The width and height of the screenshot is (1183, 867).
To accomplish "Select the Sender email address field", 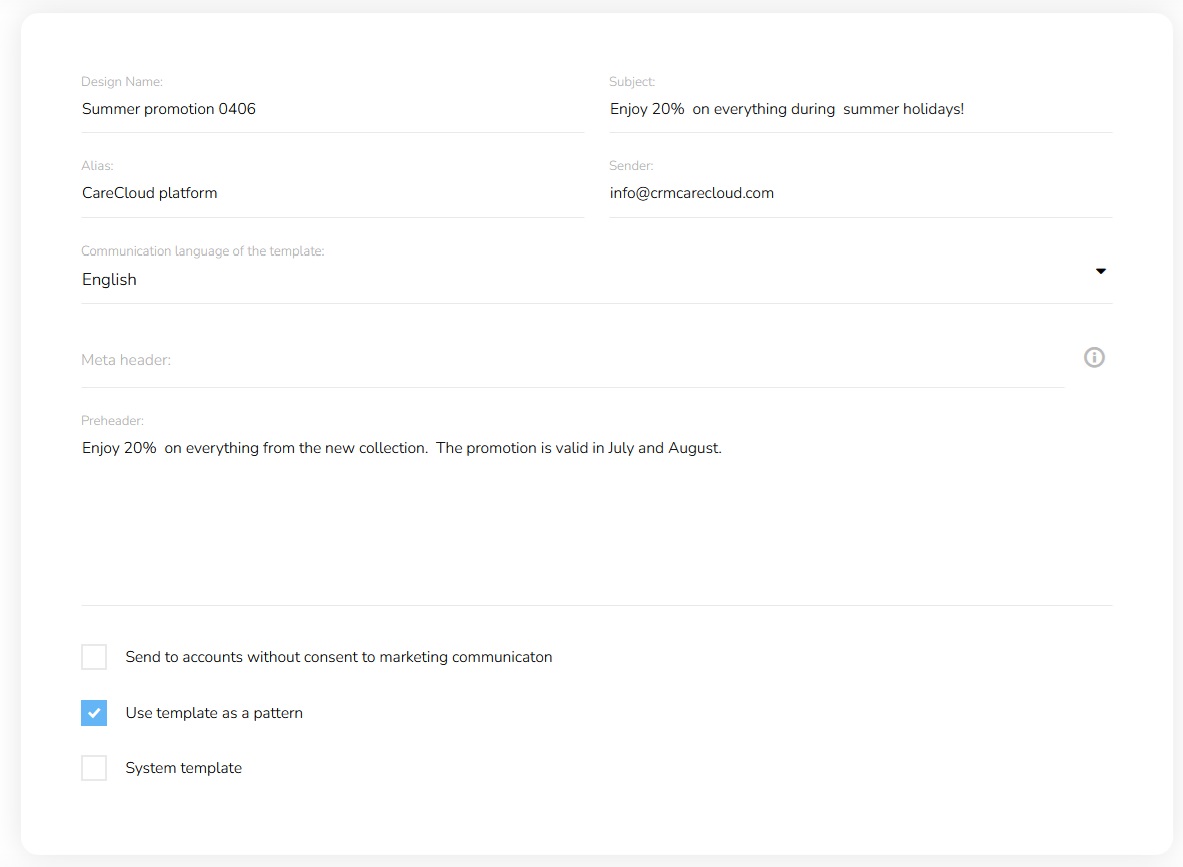I will (x=858, y=193).
